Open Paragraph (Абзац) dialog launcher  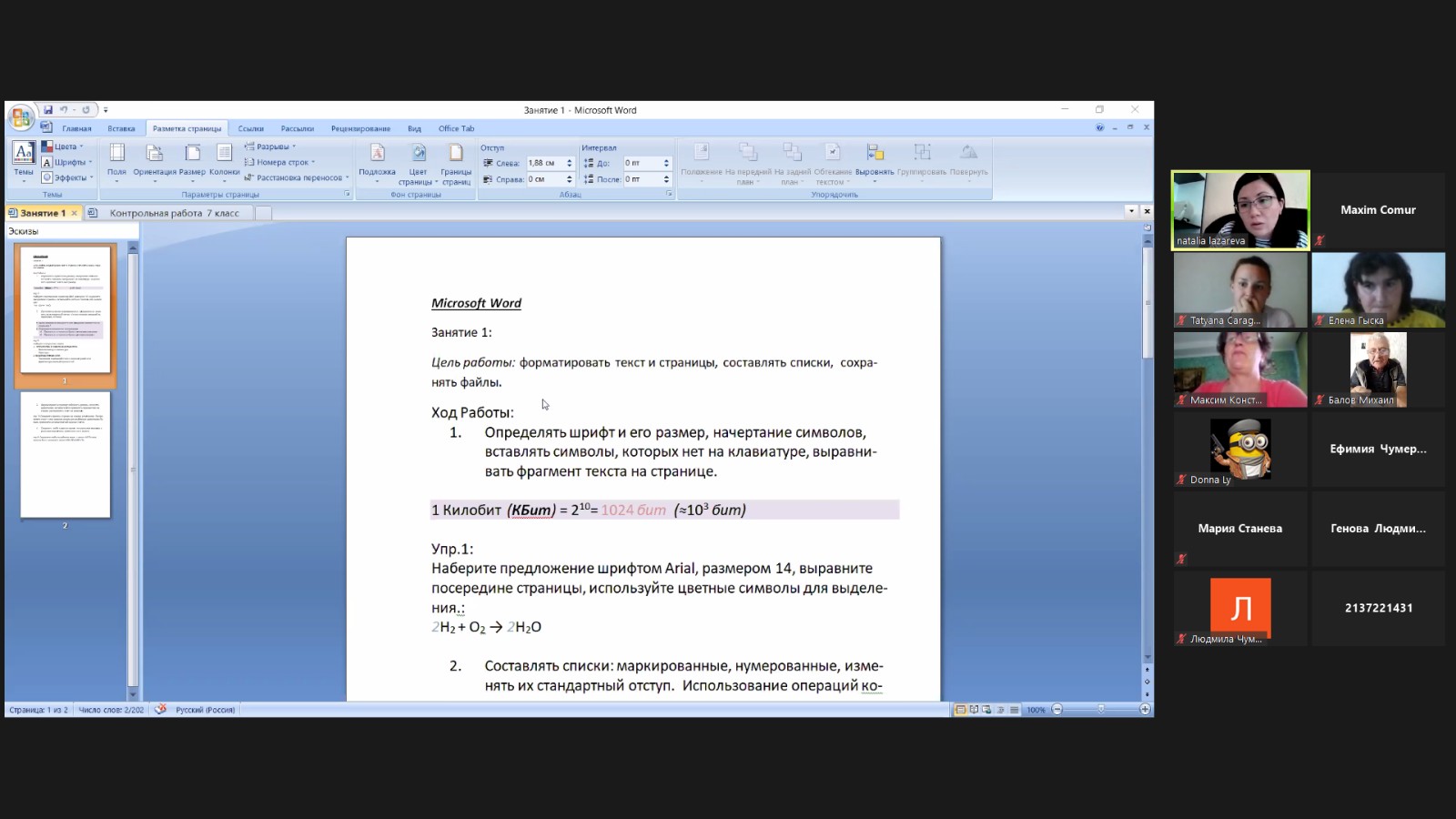click(x=669, y=195)
